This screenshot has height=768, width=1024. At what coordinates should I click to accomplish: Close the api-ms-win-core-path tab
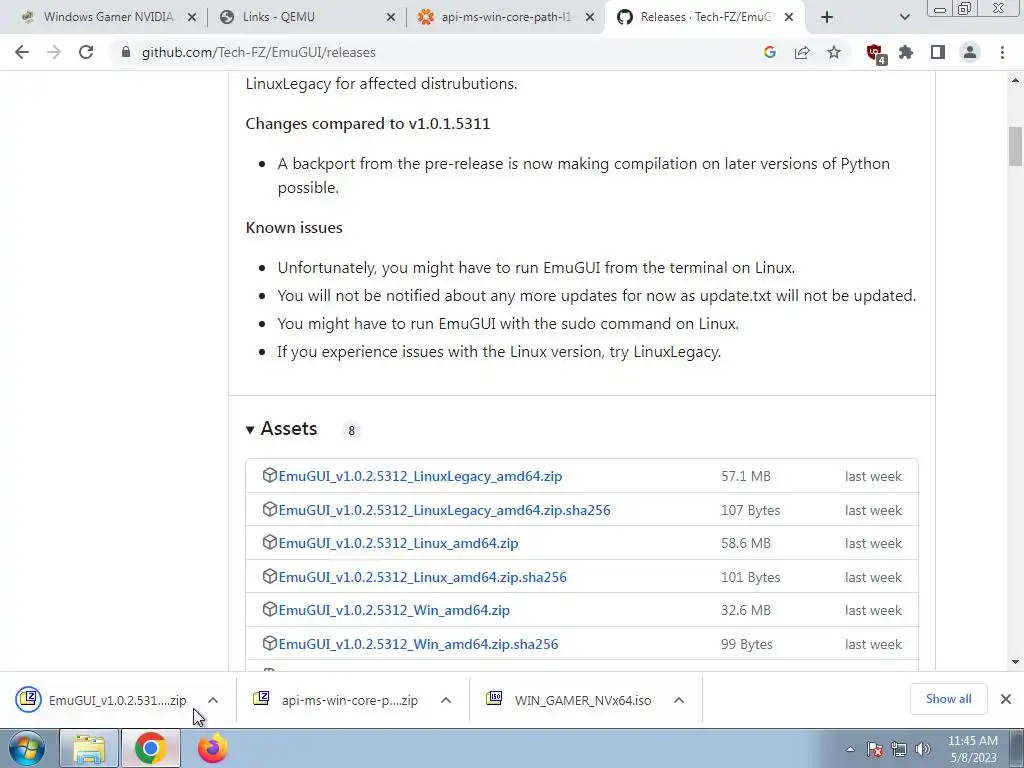[590, 17]
